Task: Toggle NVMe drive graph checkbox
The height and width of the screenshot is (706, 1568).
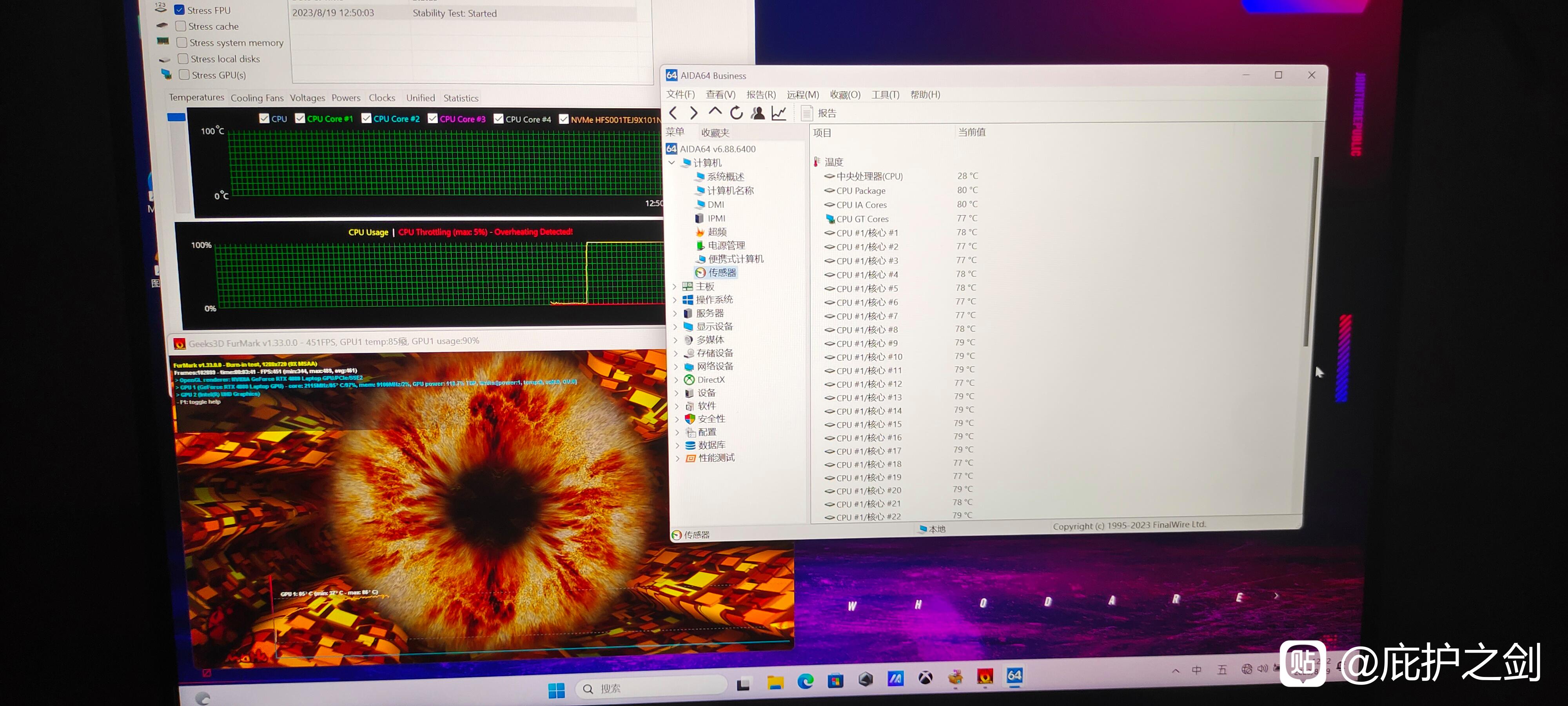Action: pyautogui.click(x=564, y=119)
